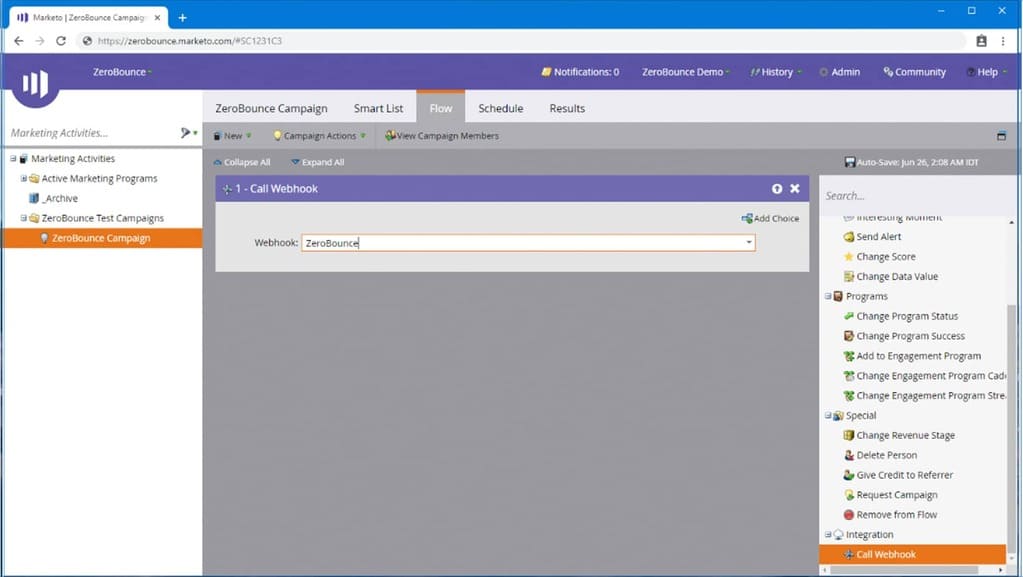Open the Help menu
This screenshot has height=577, width=1023.
click(x=986, y=72)
